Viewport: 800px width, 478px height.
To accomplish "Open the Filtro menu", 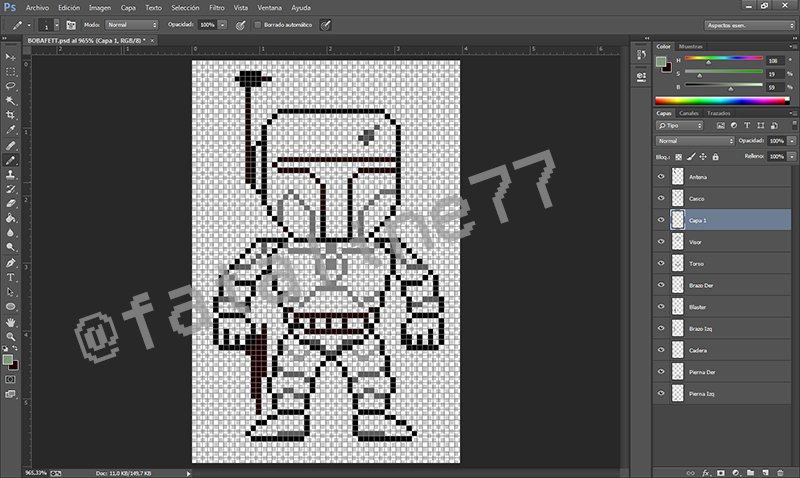I will (x=217, y=8).
